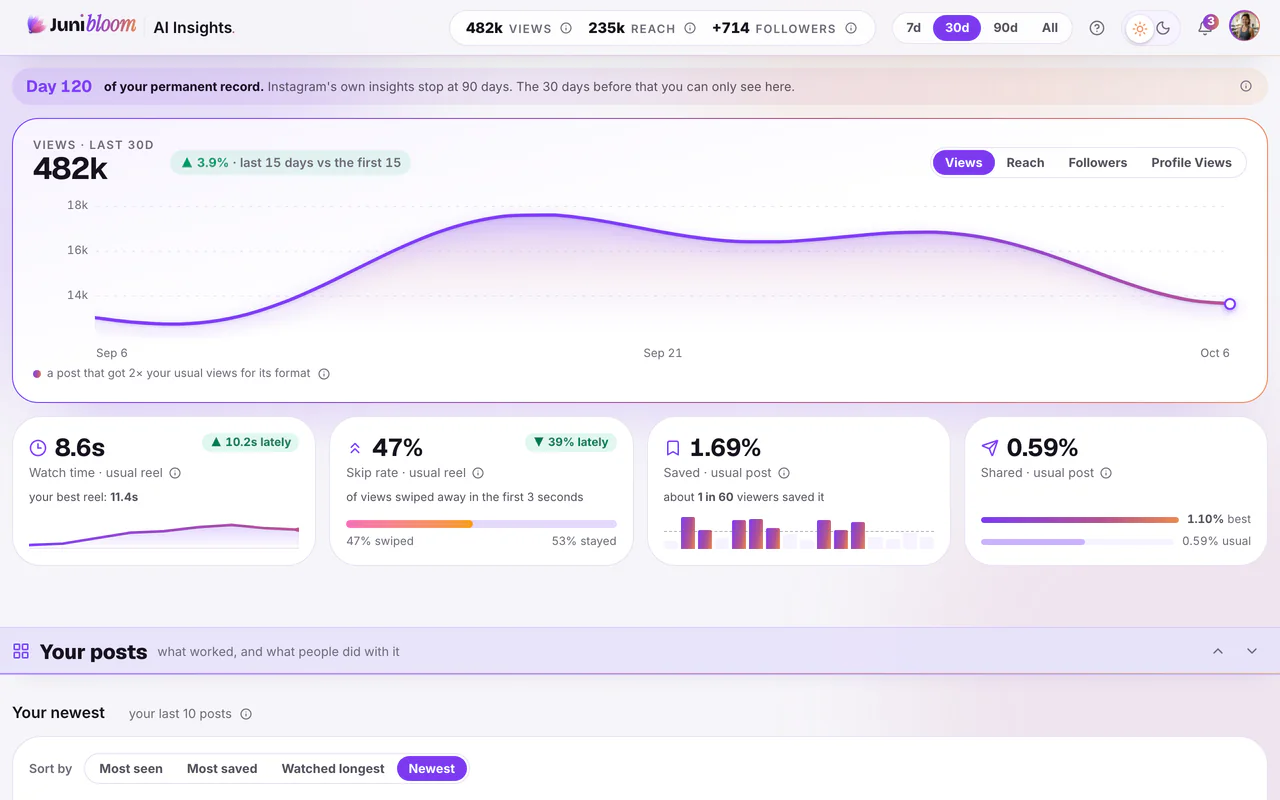Click info icon next to Saved label
Screen dimensions: 1280x800
tap(784, 473)
